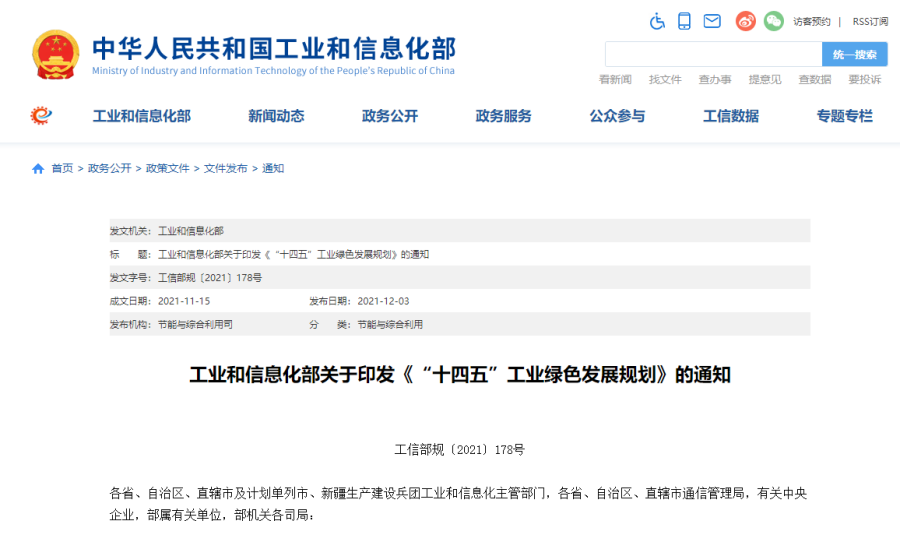Open the 政务公开 navigation menu
Image resolution: width=900 pixels, height=535 pixels.
coord(390,116)
